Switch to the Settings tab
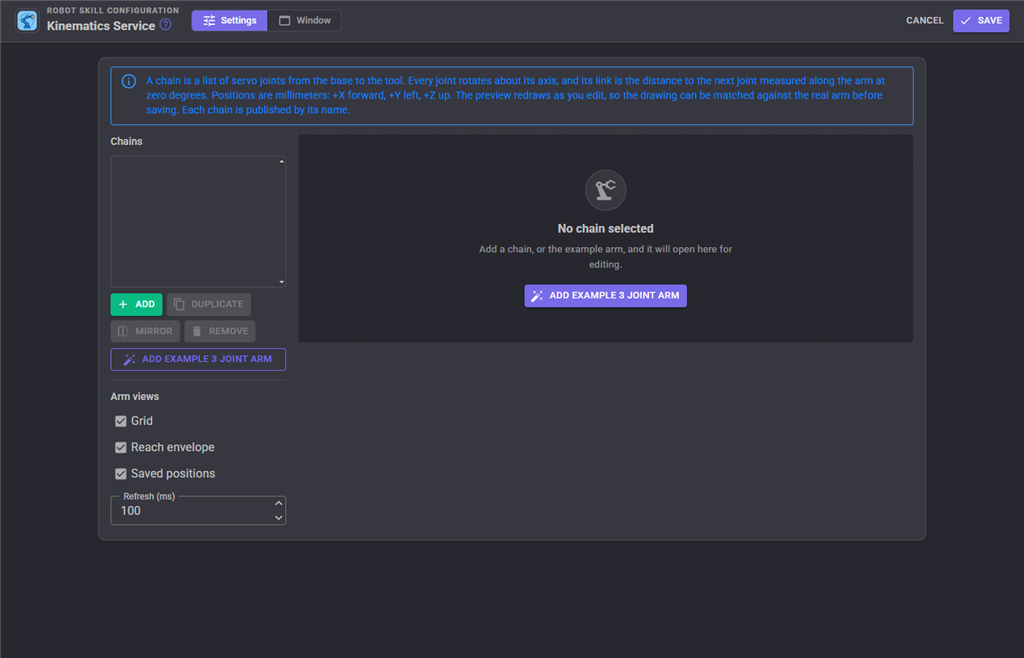Image resolution: width=1024 pixels, height=658 pixels. point(229,20)
